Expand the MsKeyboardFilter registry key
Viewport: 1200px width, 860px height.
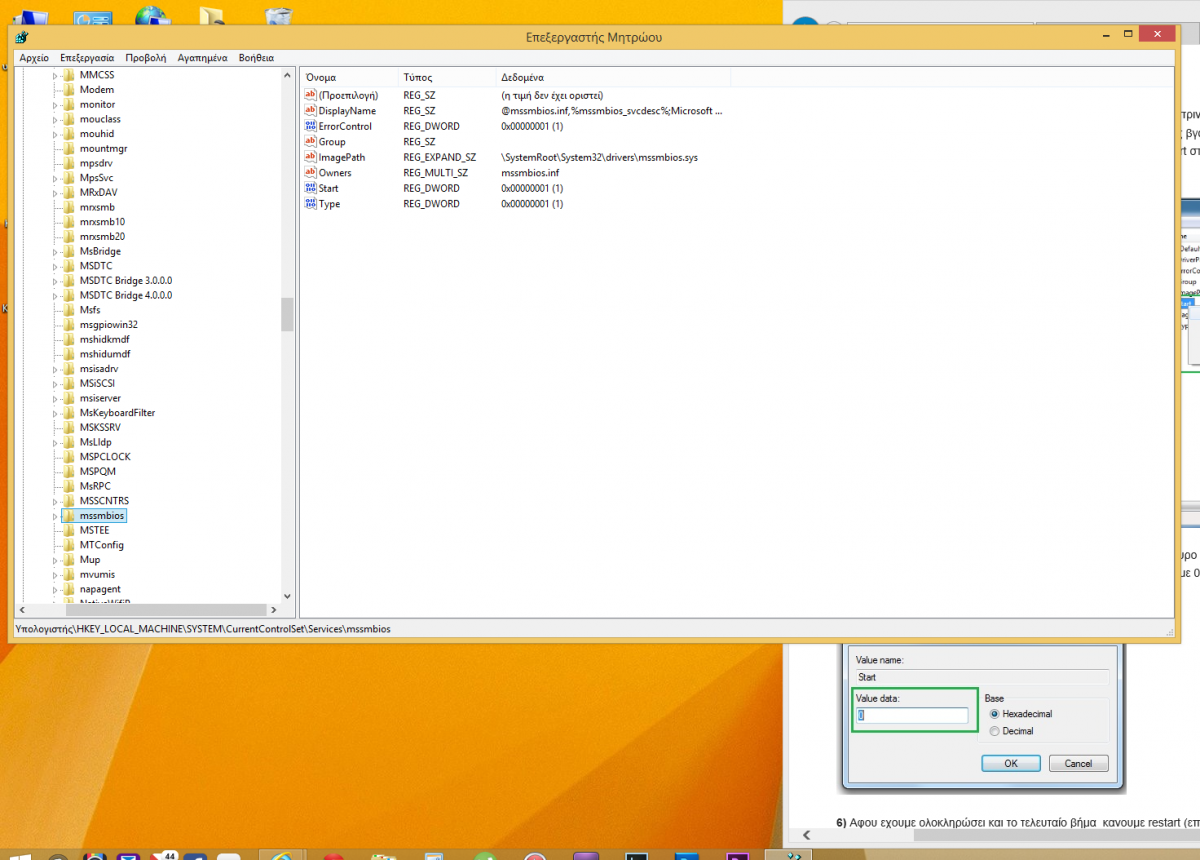(x=54, y=413)
